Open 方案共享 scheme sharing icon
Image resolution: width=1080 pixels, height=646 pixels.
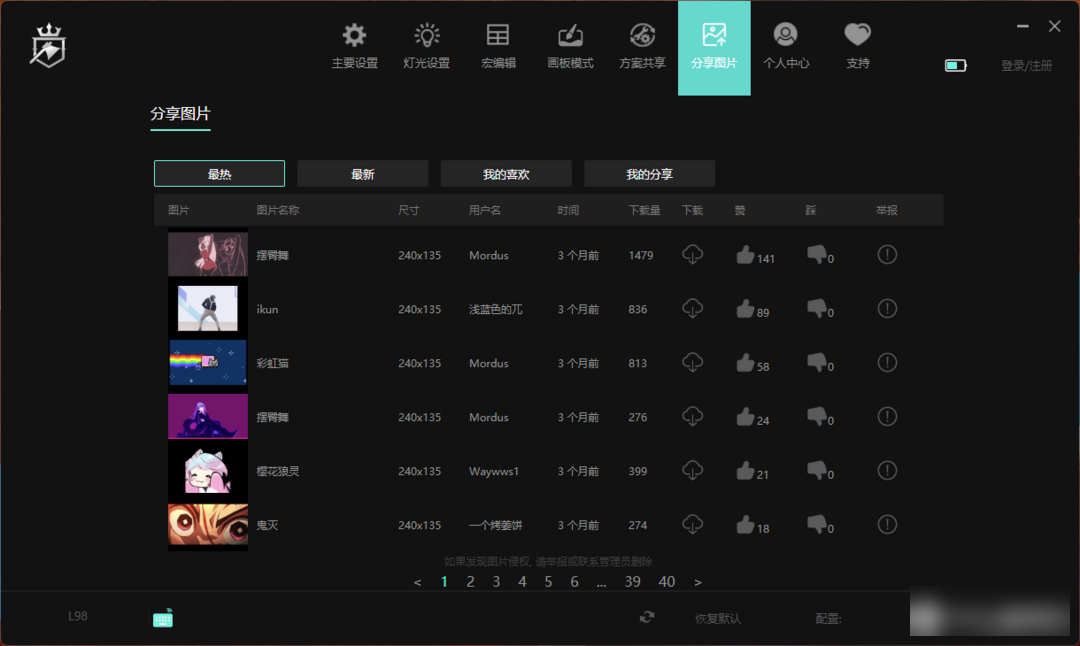tap(642, 35)
